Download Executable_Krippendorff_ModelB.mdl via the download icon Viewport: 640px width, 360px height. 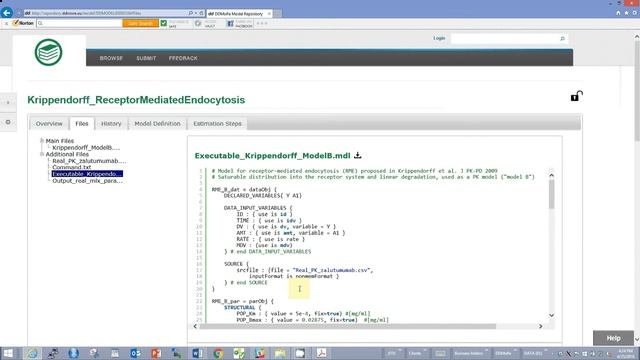tap(358, 155)
